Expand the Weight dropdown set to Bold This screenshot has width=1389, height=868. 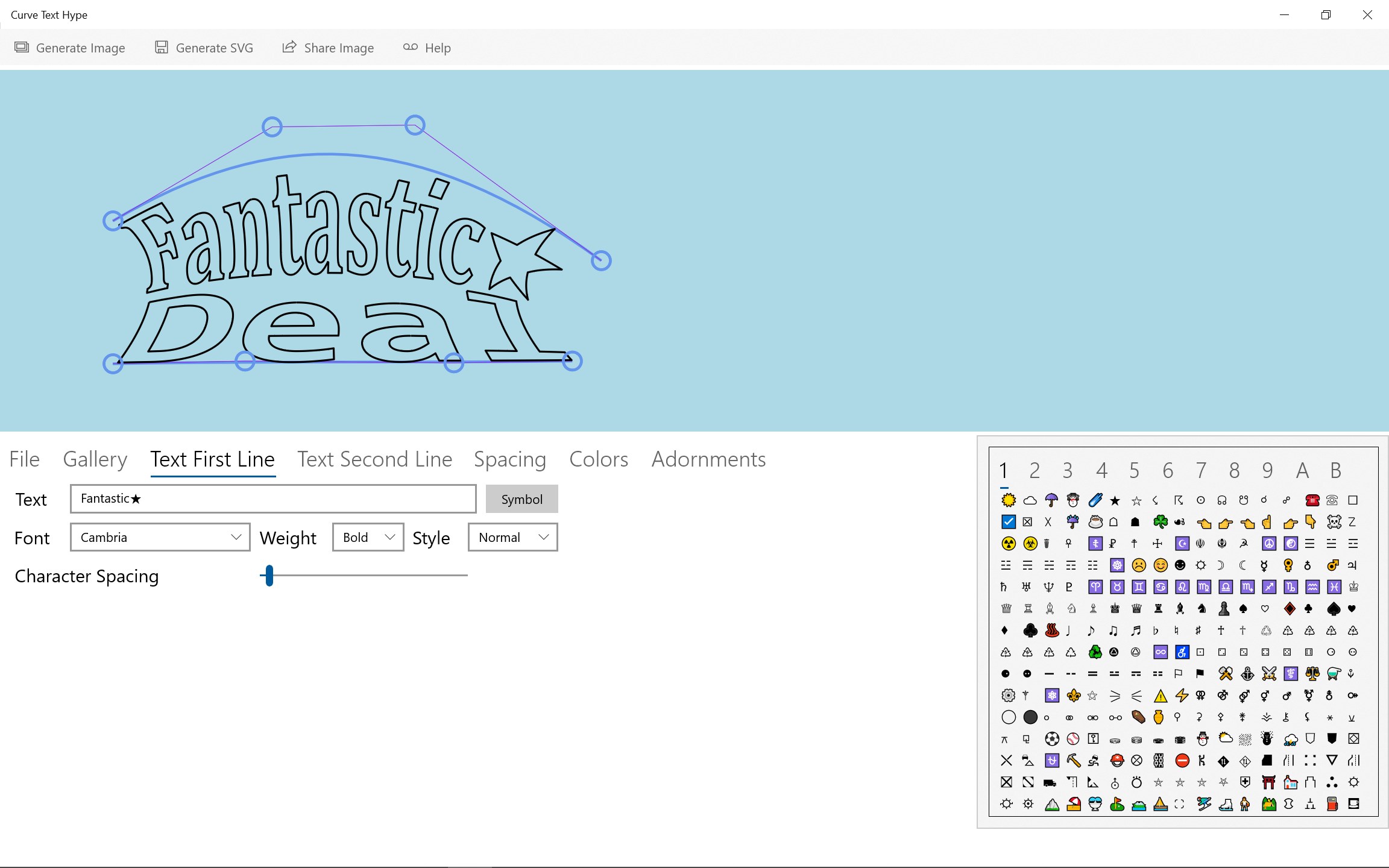pos(368,537)
